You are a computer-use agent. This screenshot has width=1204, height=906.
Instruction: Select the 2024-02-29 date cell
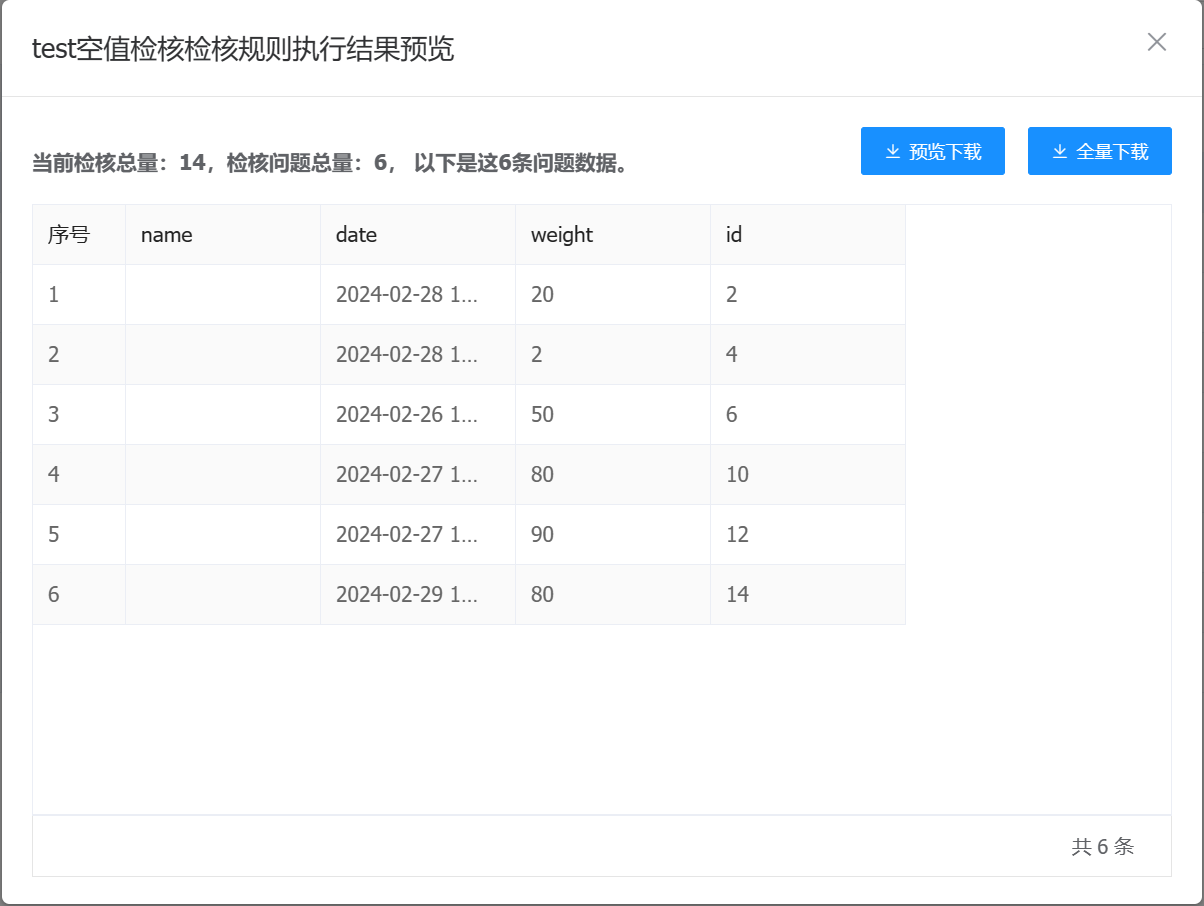pos(406,595)
